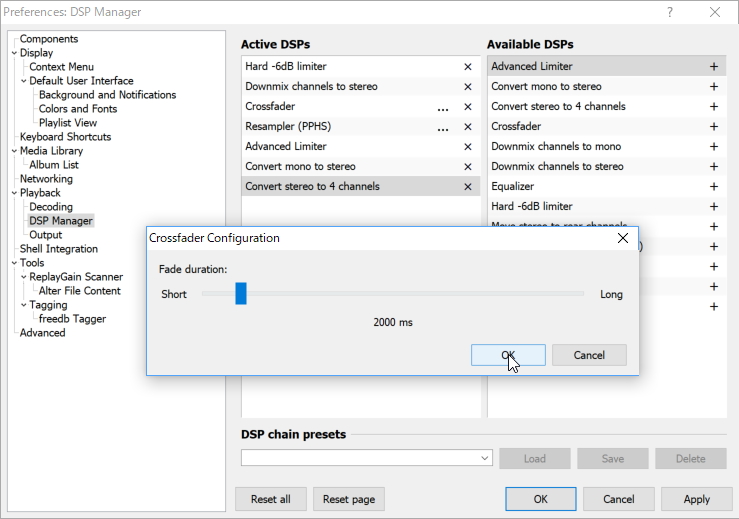This screenshot has height=519, width=739.
Task: Remove Hard -6dB limiter from Active DSPs
Action: pos(467,67)
